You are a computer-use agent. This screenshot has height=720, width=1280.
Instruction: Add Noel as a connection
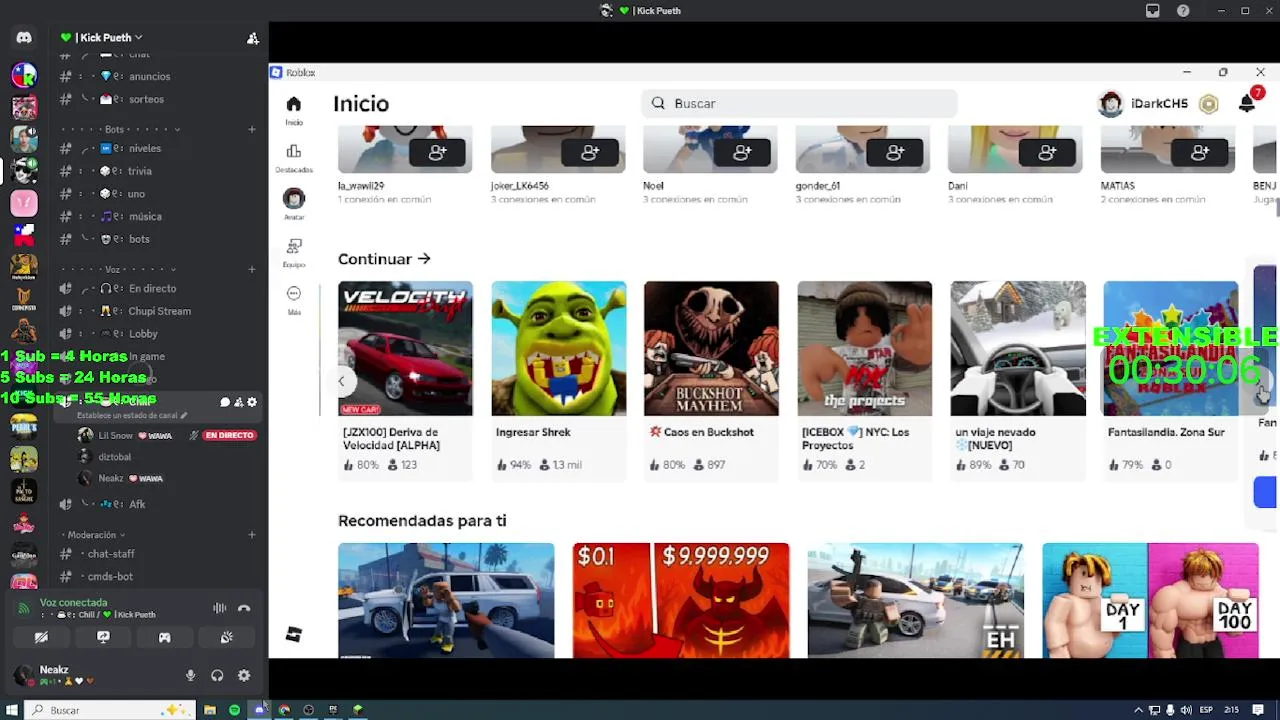click(x=742, y=152)
